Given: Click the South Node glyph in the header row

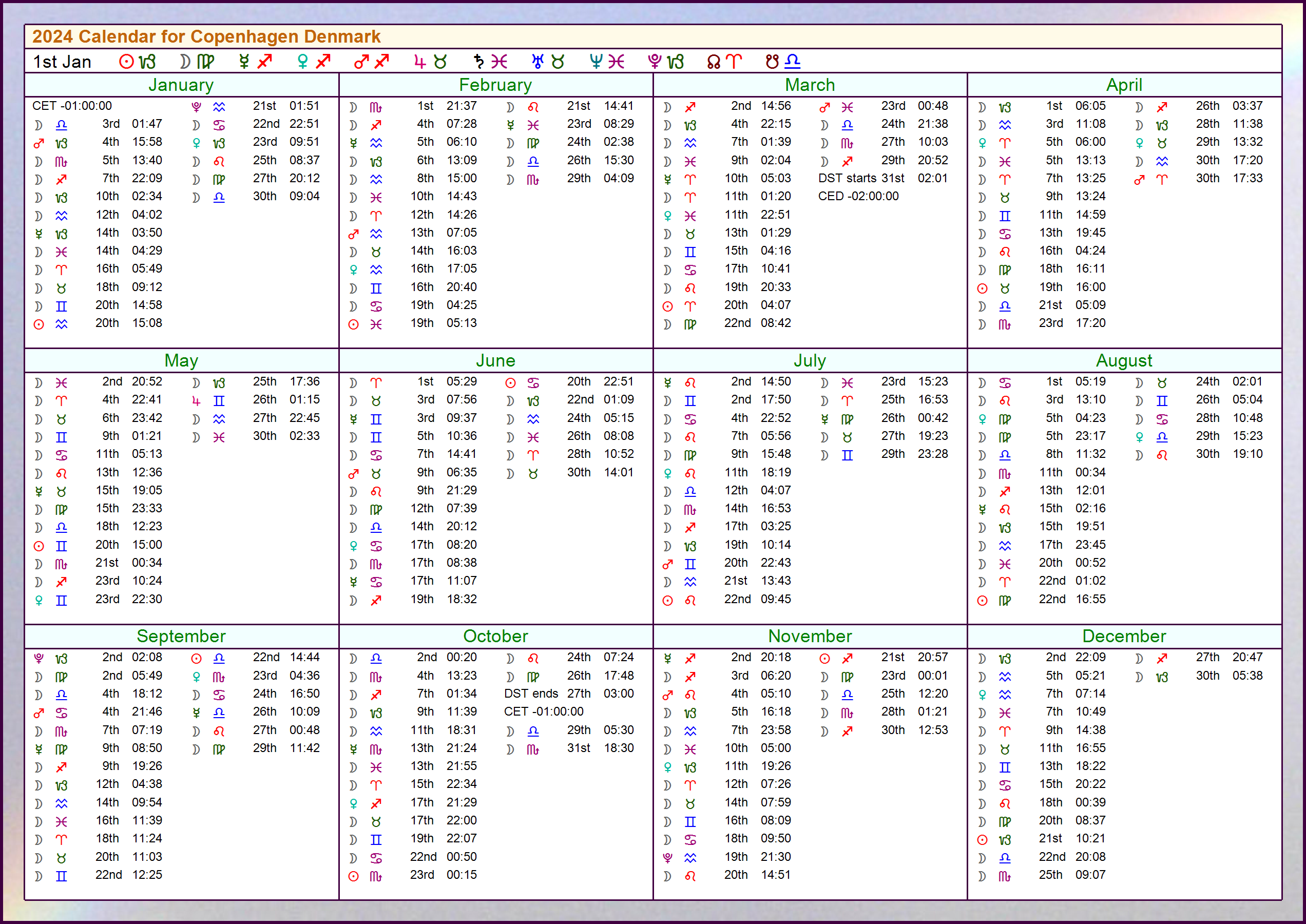Looking at the screenshot, I should click(772, 62).
